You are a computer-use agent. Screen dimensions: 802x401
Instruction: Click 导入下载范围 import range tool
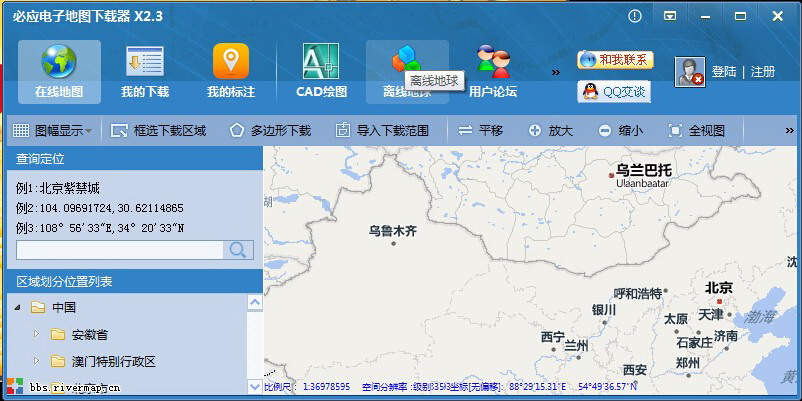382,131
